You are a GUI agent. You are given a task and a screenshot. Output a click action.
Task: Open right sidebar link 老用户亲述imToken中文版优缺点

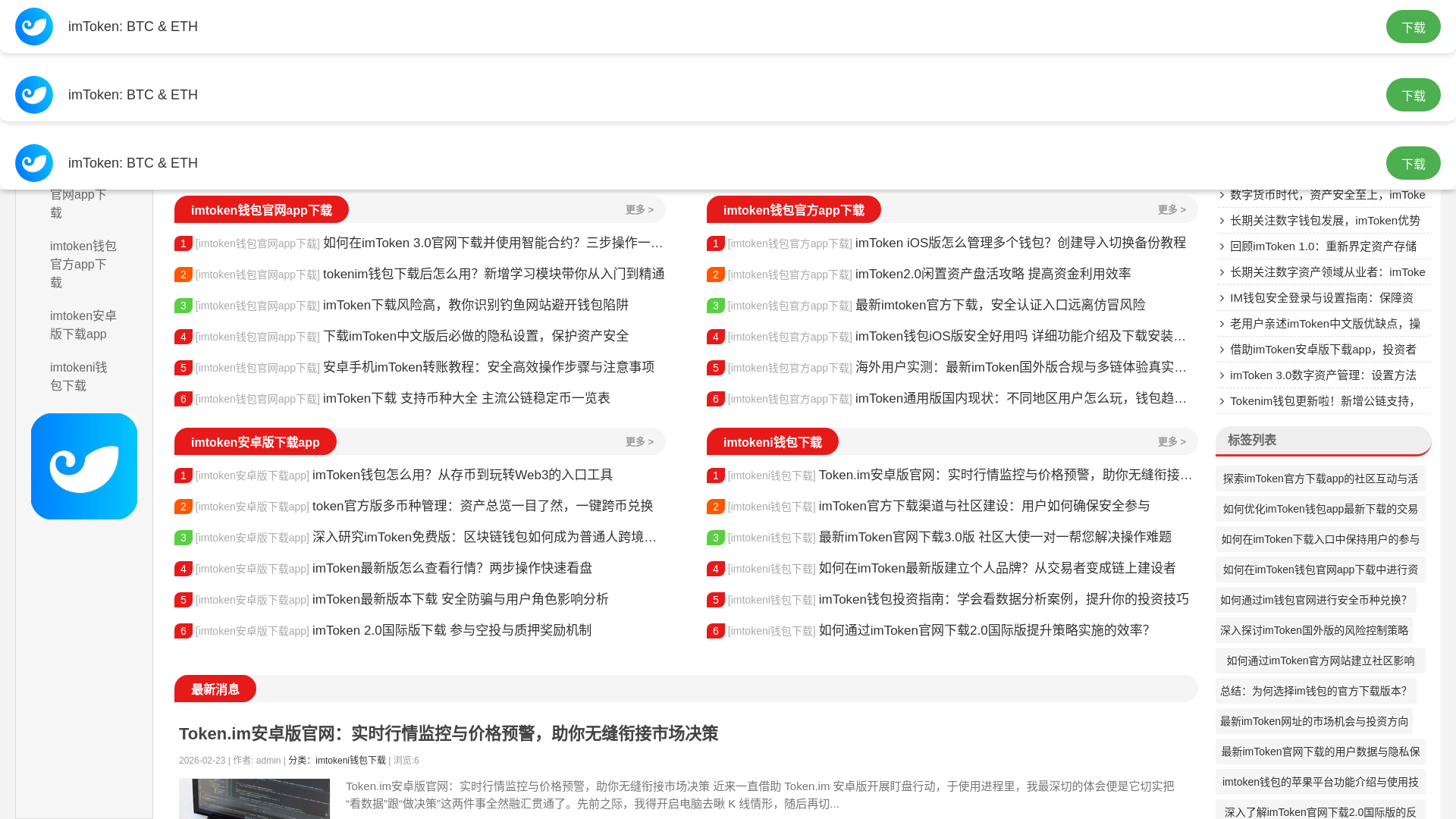click(x=1325, y=324)
